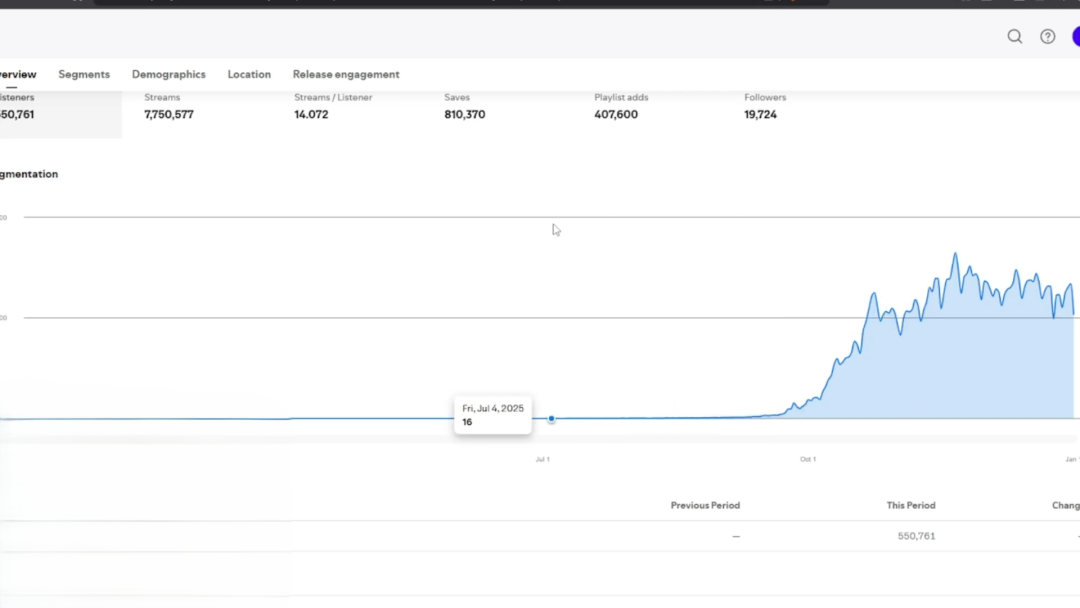1080x608 pixels.
Task: Click the Jul 1 axis label
Action: (542, 459)
